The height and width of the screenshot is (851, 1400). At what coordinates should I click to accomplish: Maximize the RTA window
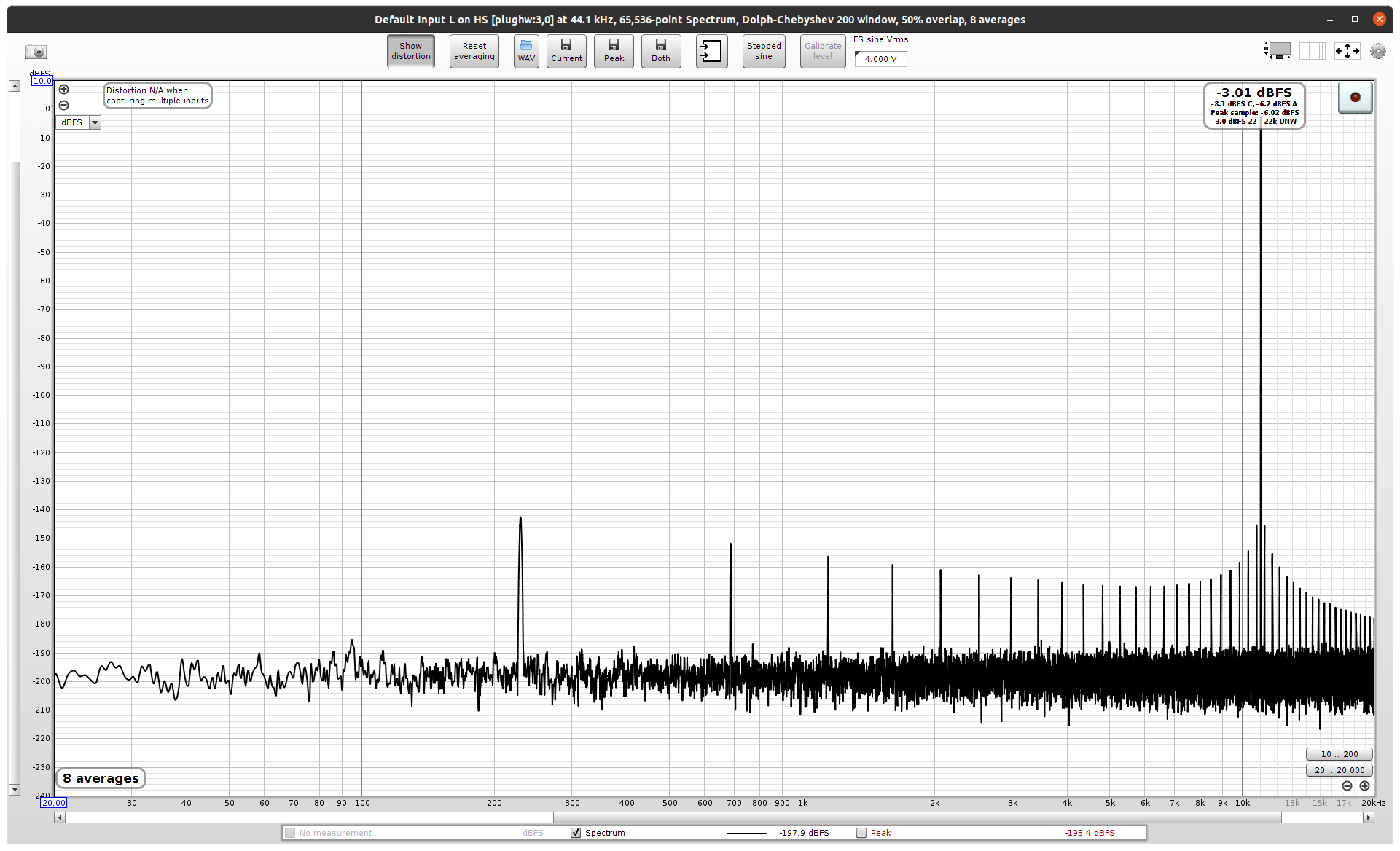tap(1355, 20)
